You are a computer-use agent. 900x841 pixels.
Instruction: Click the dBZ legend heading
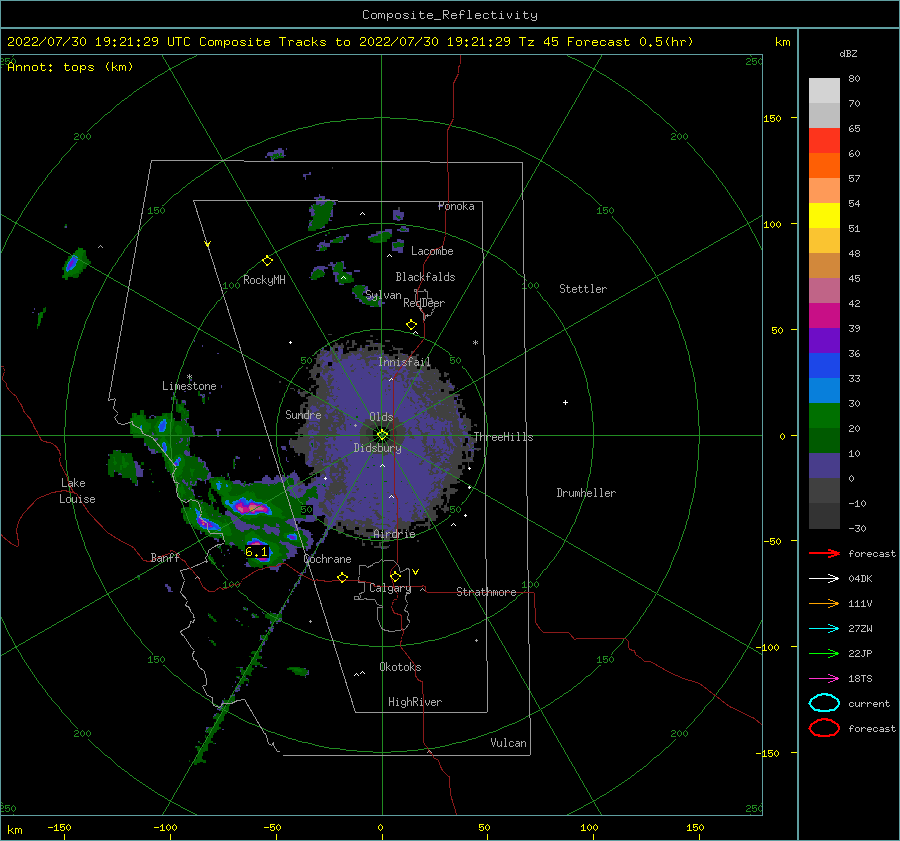pos(848,53)
